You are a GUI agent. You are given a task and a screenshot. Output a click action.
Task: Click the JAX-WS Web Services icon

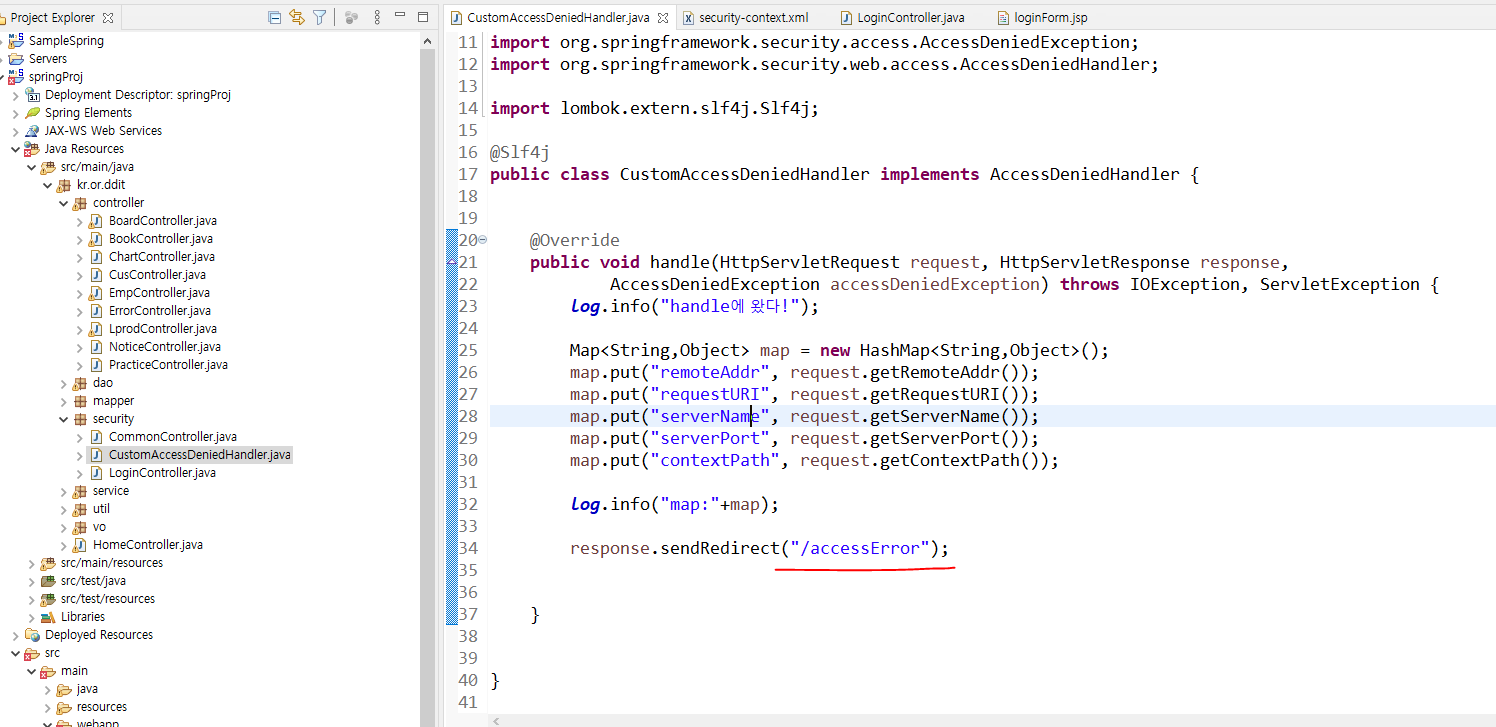[x=32, y=131]
